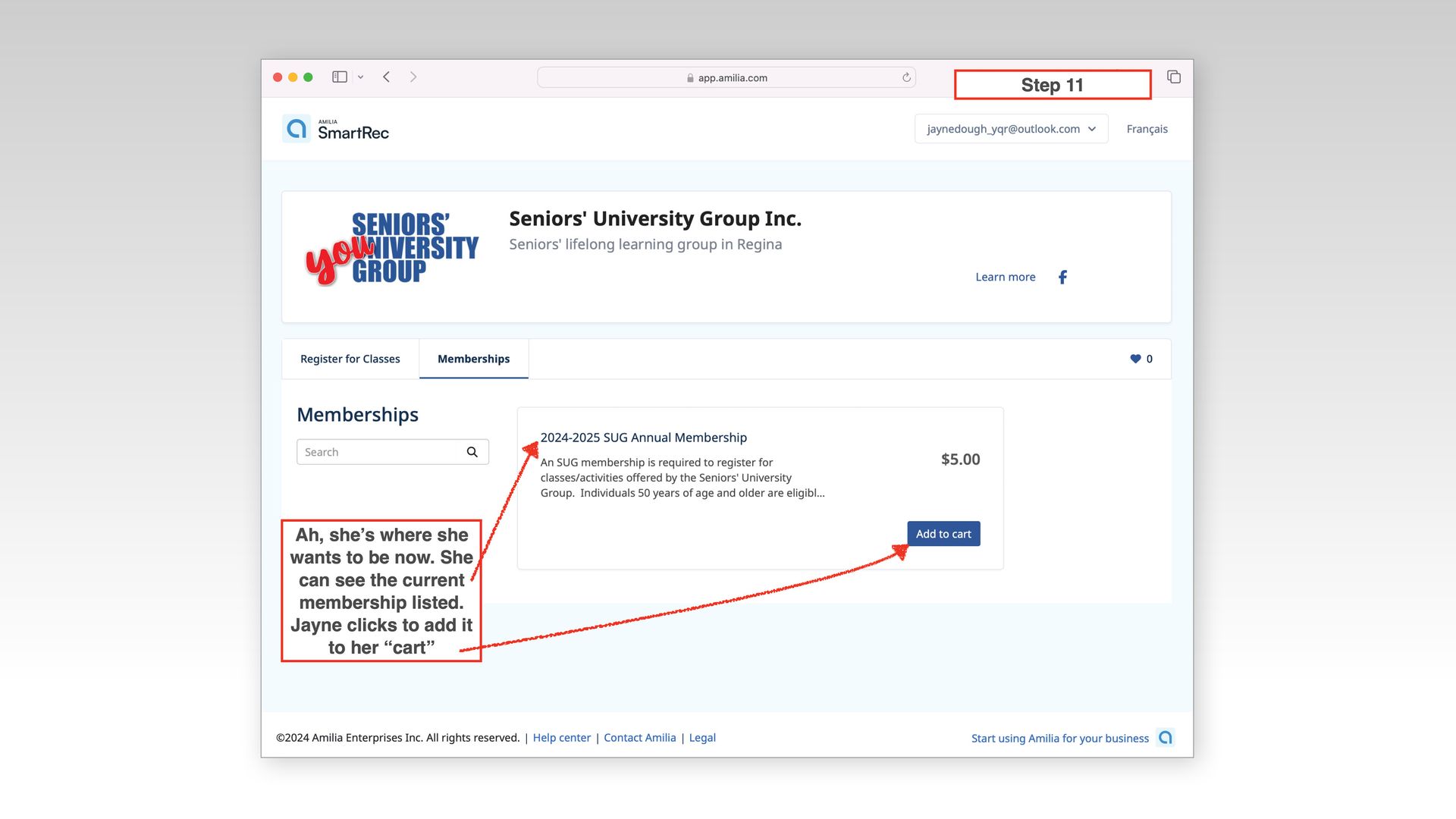The image size is (1456, 819).
Task: Go forward with the browser forward arrow
Action: [413, 77]
